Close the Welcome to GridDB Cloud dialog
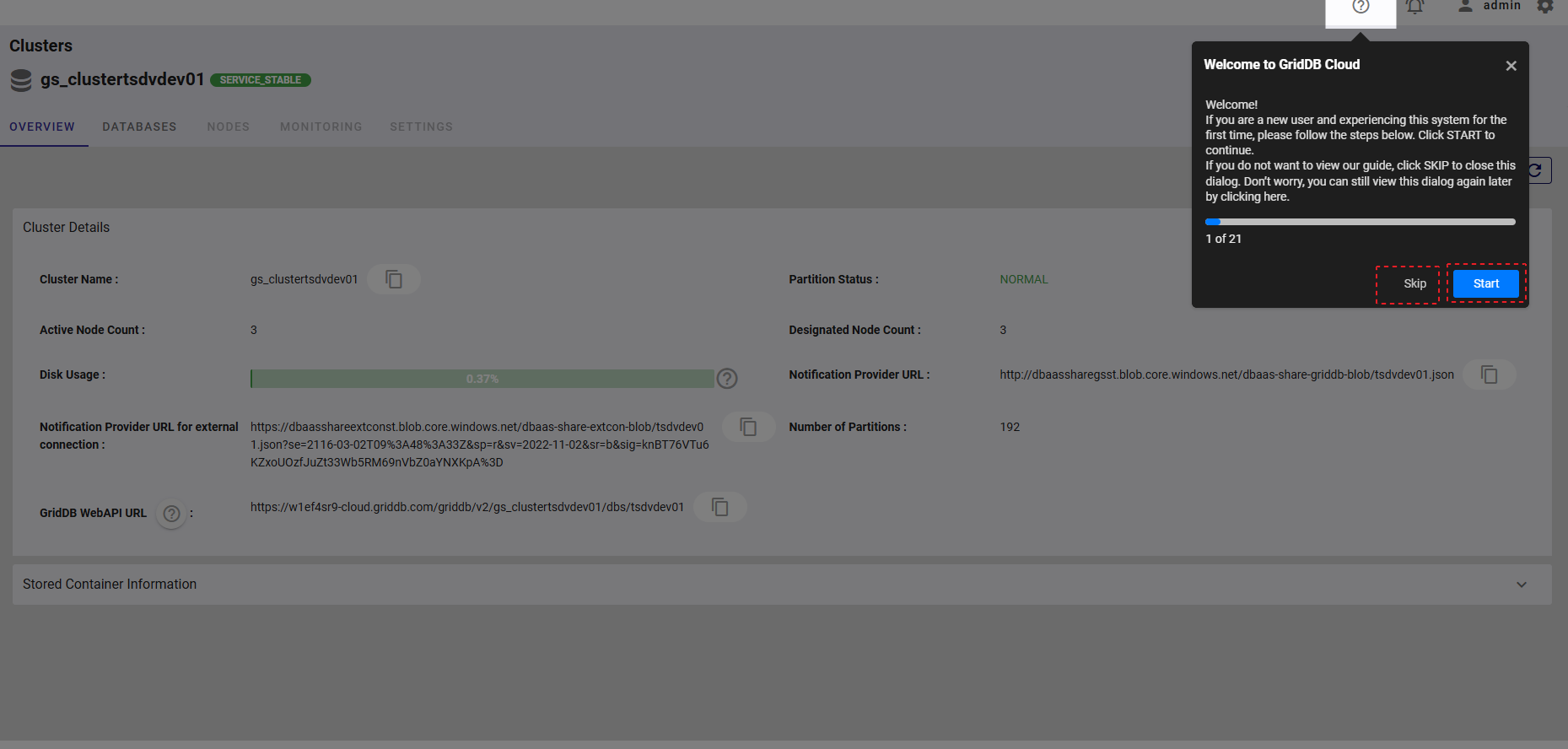 1511,66
